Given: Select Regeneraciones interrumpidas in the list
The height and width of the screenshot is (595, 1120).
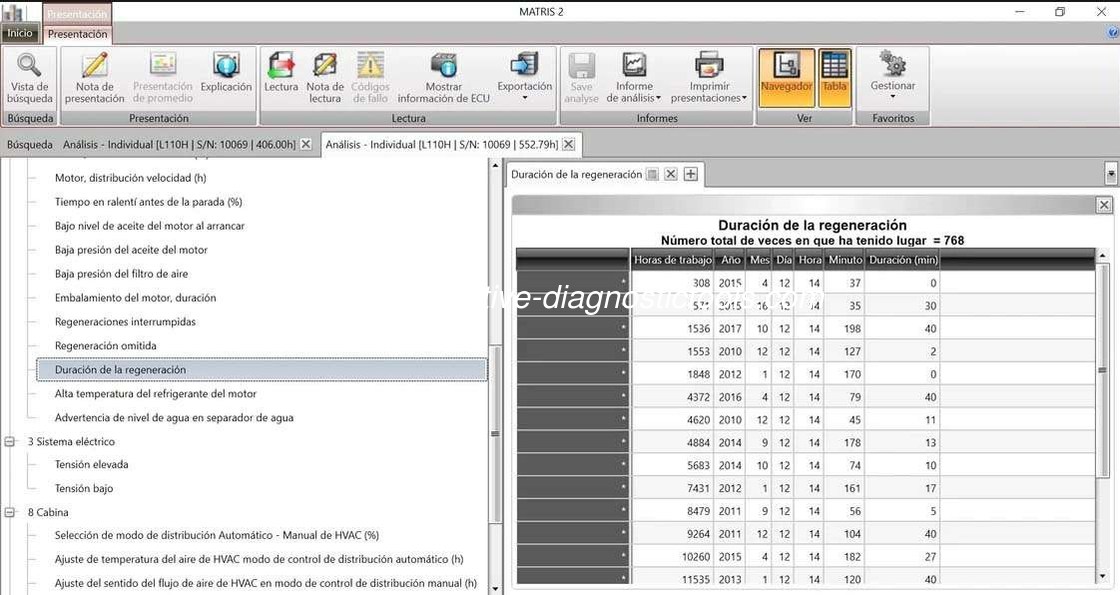Looking at the screenshot, I should 125,322.
